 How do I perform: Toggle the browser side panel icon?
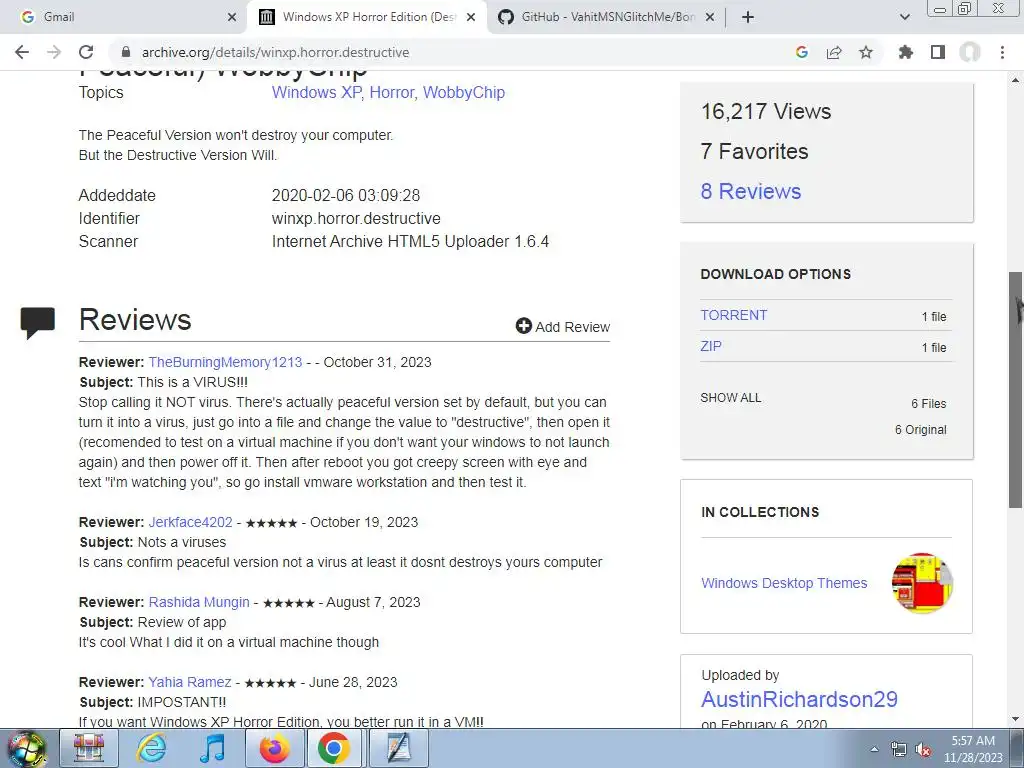[x=938, y=52]
